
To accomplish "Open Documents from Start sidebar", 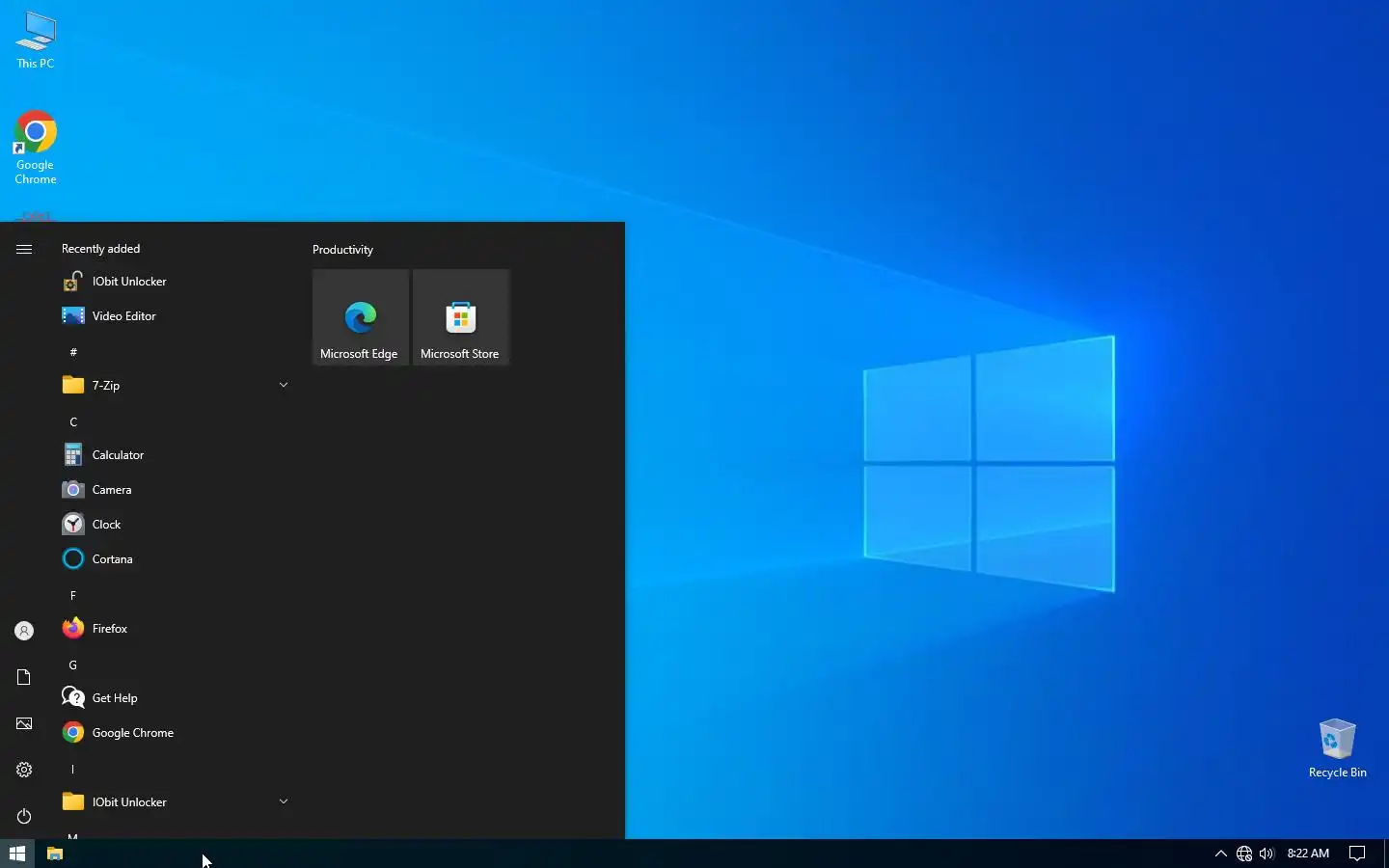I will [x=24, y=677].
